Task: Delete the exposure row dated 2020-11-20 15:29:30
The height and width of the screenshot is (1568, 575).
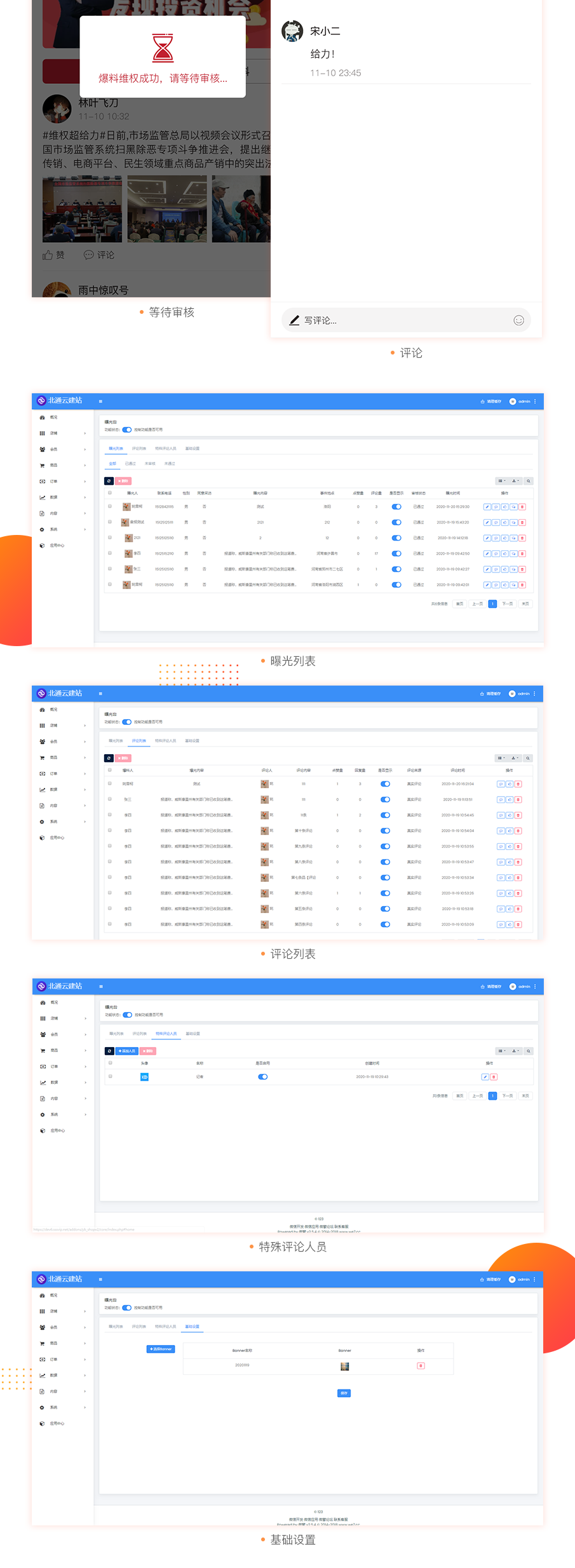Action: tap(522, 507)
